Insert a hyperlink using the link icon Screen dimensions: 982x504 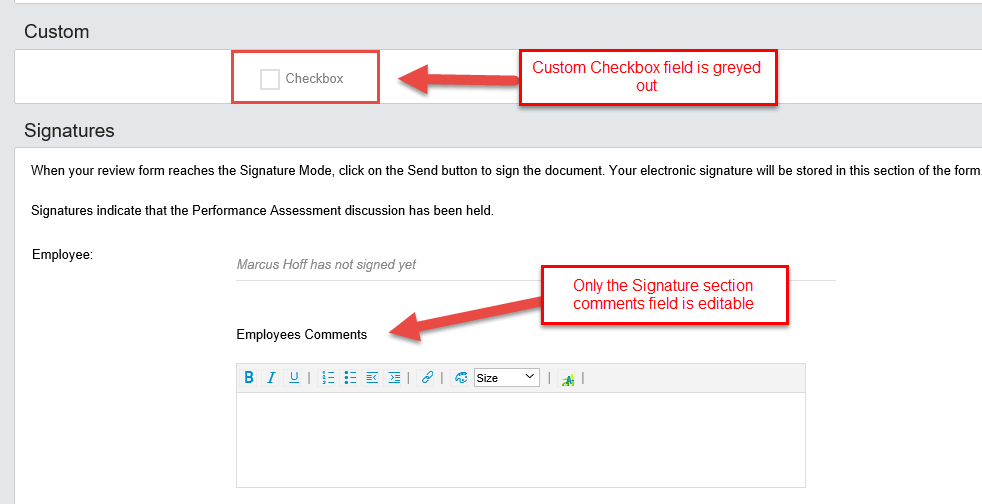coord(427,378)
